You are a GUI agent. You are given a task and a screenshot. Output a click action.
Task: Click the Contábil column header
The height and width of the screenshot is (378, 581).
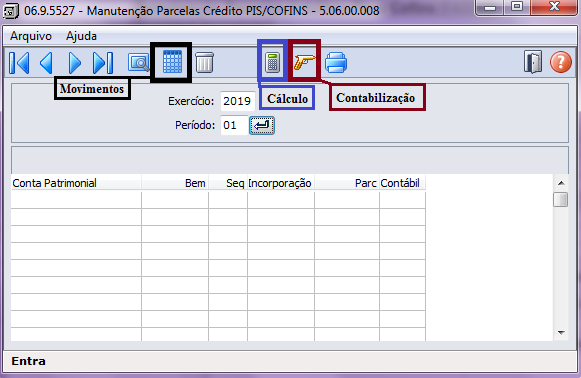(402, 183)
